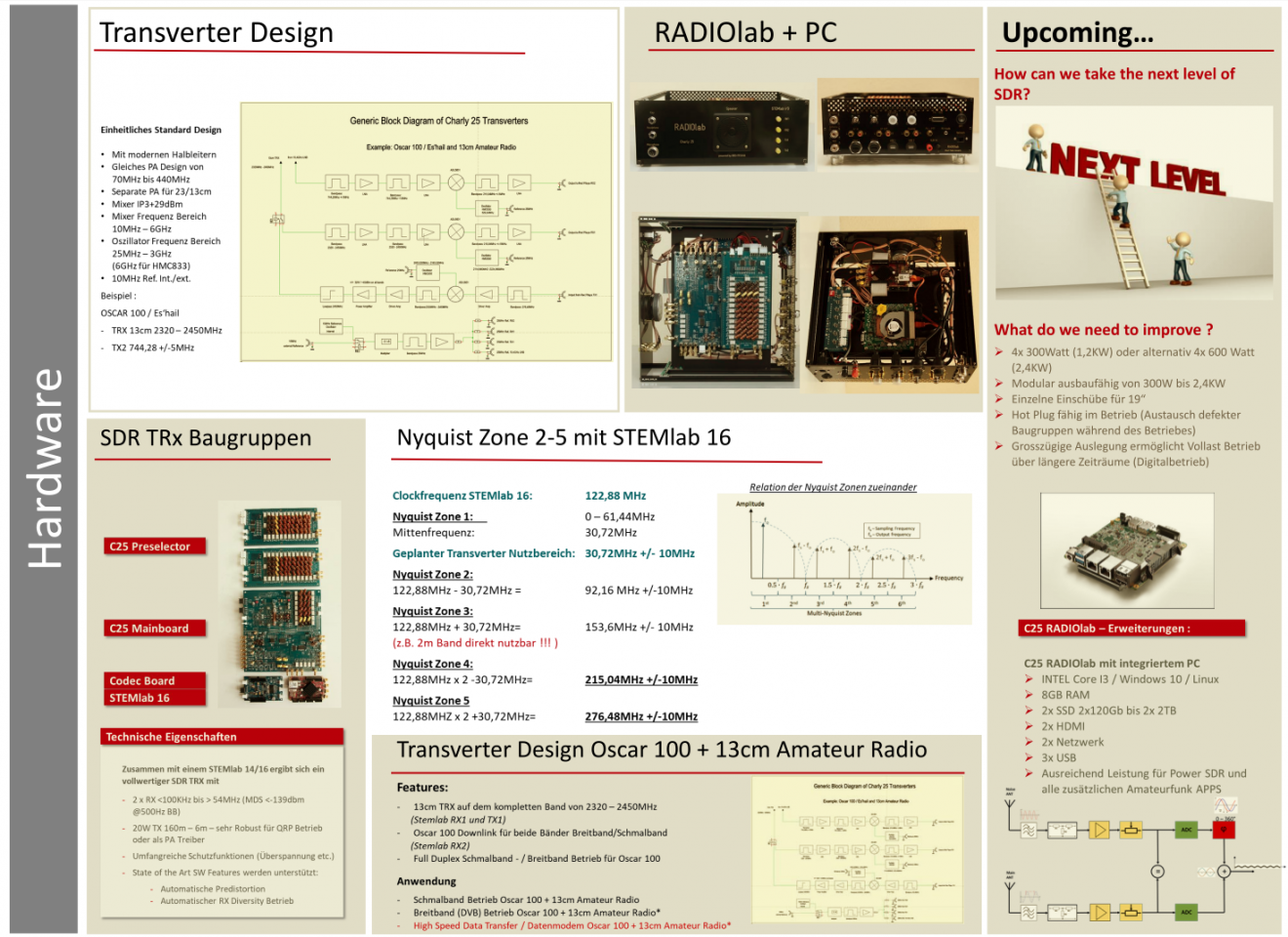This screenshot has width=1288, height=937.
Task: Click the RADIOlab + PC heading
Action: pyautogui.click(x=745, y=33)
